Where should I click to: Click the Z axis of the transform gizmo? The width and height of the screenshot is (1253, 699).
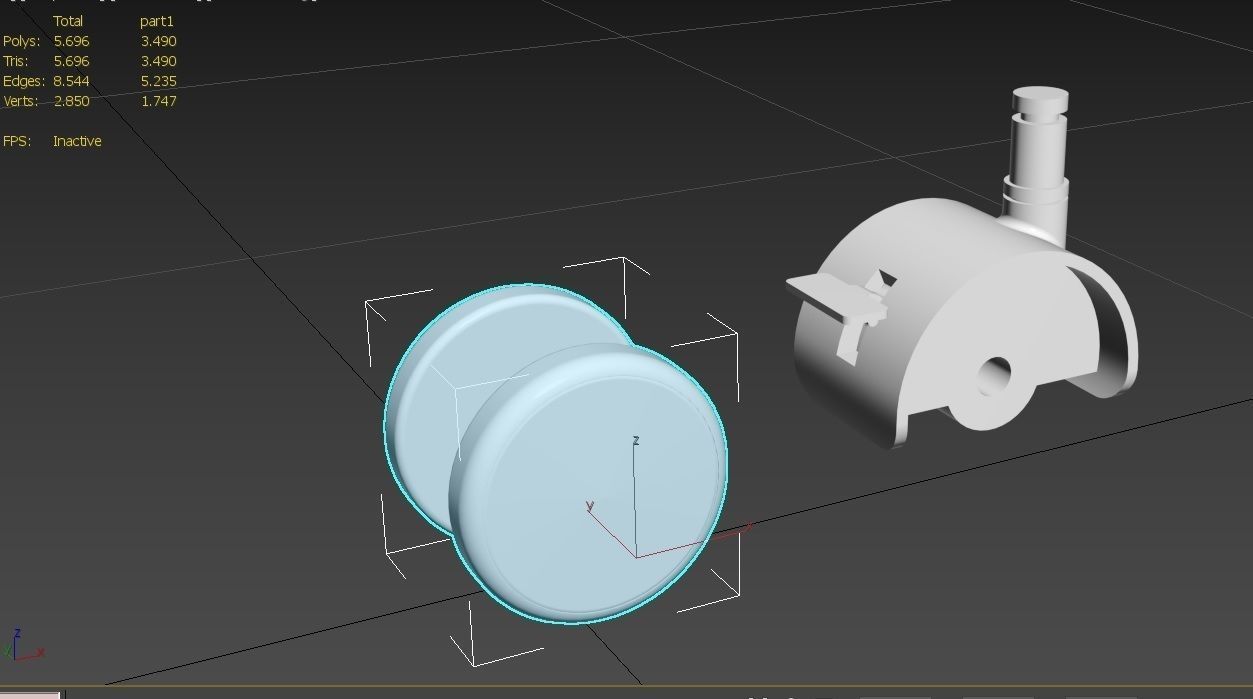pos(634,480)
